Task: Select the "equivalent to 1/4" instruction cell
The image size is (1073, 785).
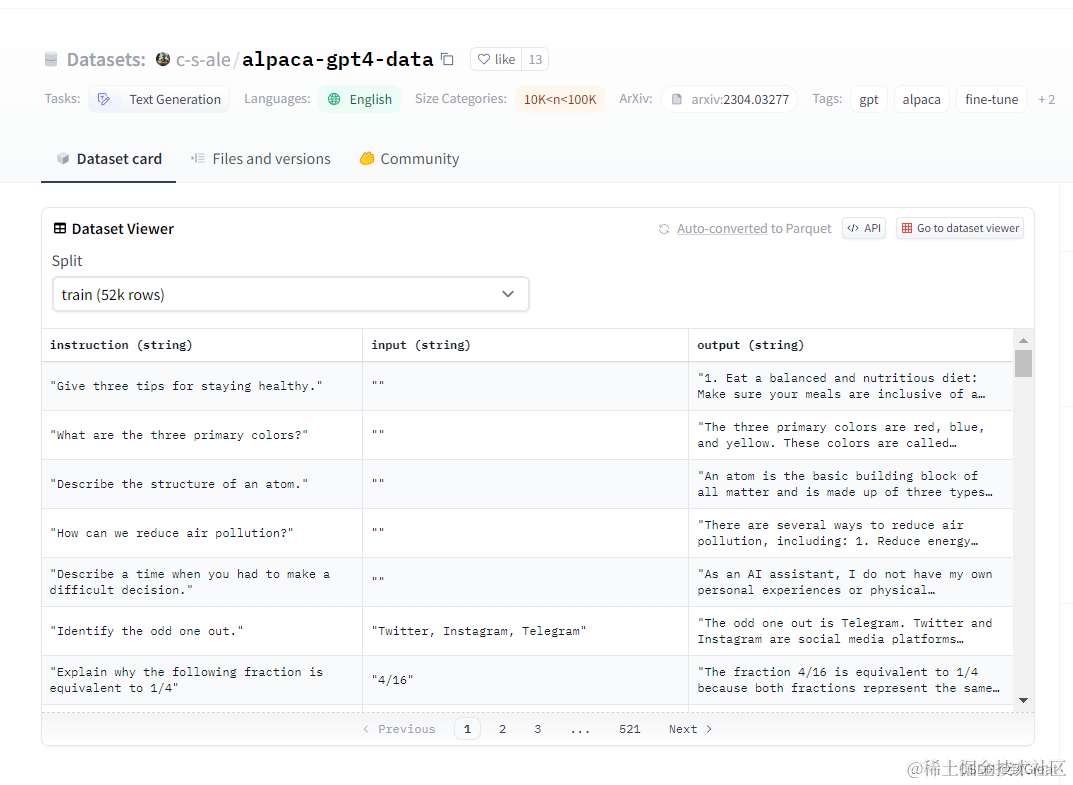Action: [202, 680]
